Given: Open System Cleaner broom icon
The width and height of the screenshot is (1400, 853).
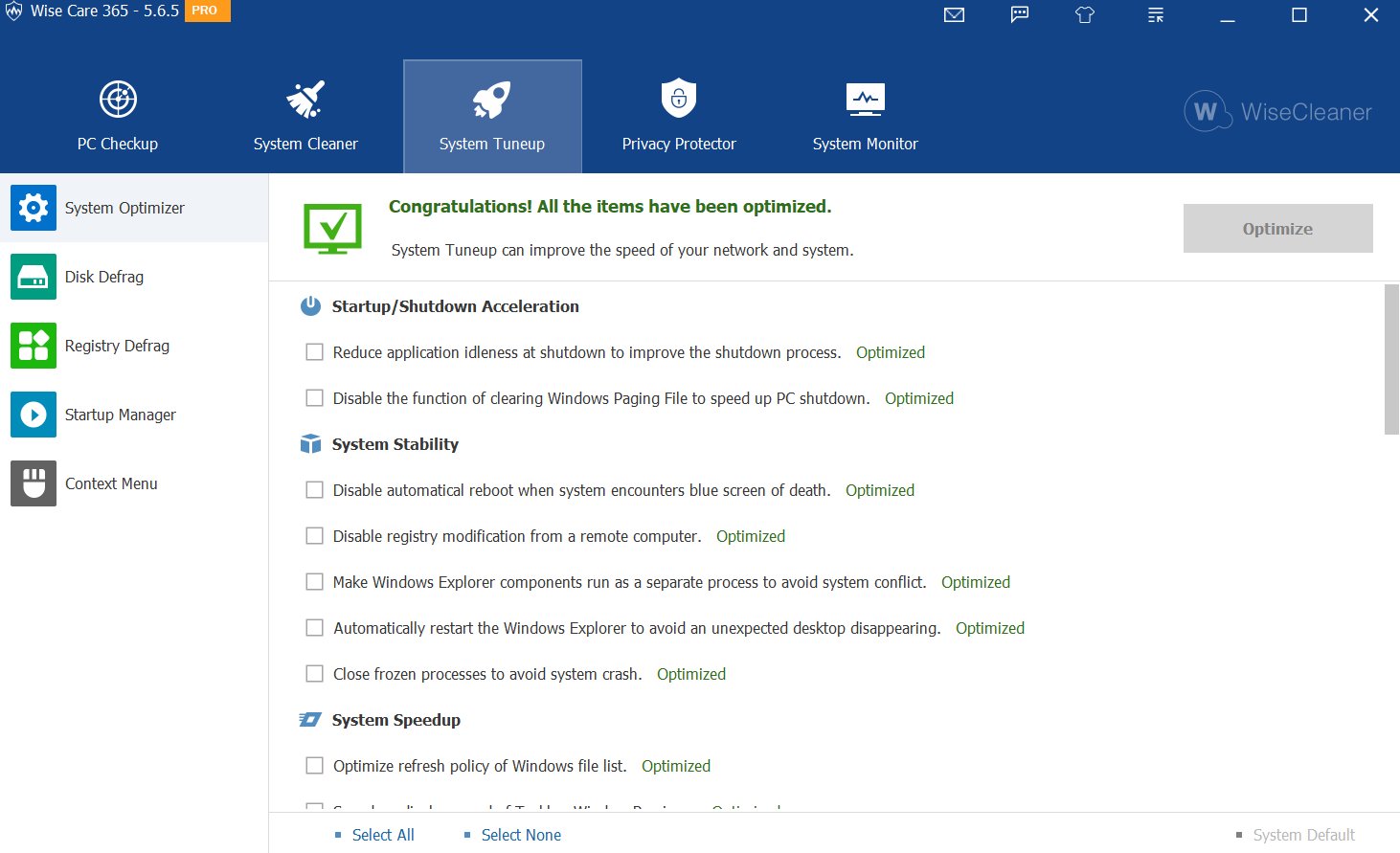Looking at the screenshot, I should [x=305, y=100].
